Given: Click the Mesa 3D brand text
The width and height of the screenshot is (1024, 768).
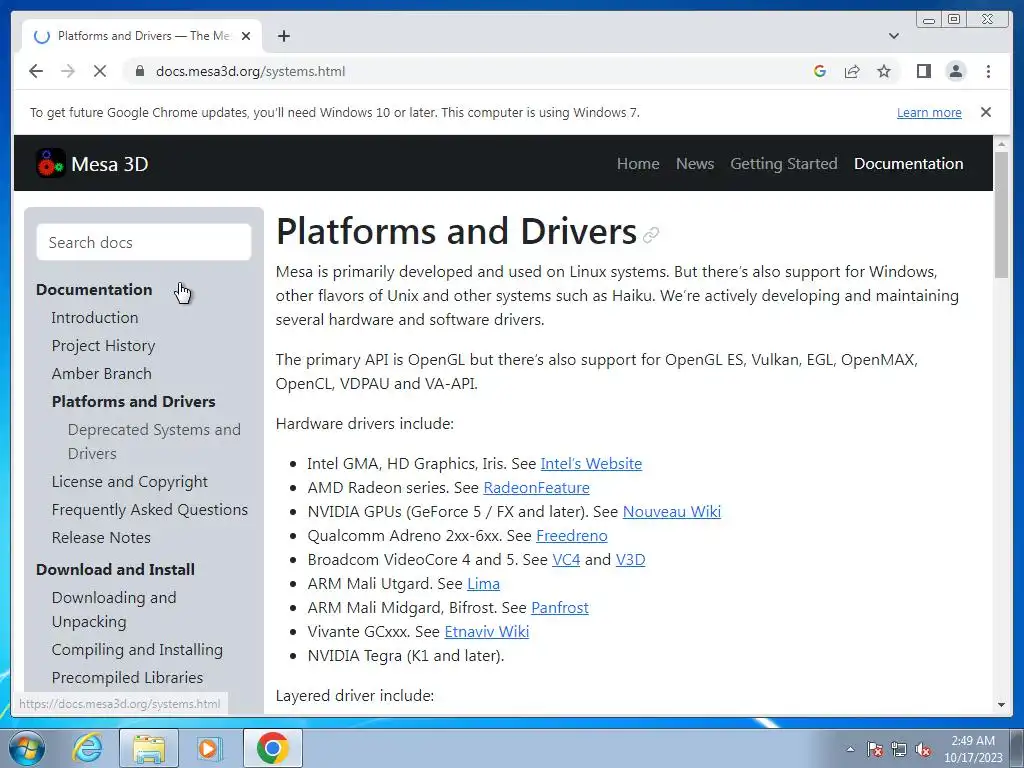Looking at the screenshot, I should click(x=110, y=164).
